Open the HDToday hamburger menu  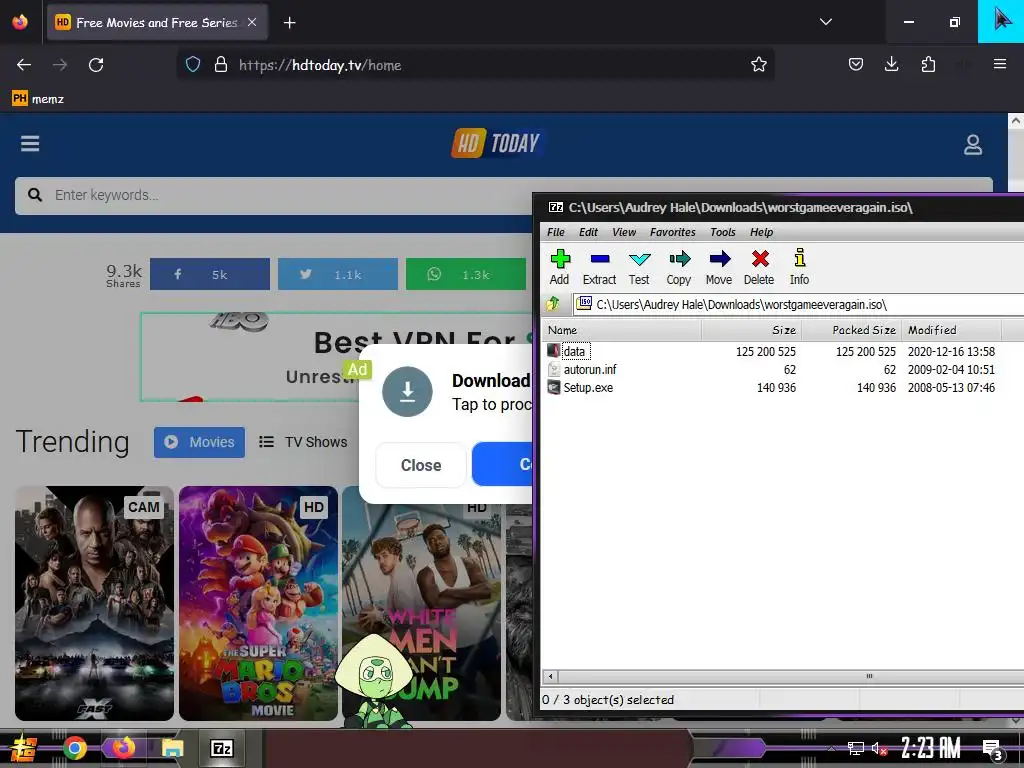(x=30, y=144)
